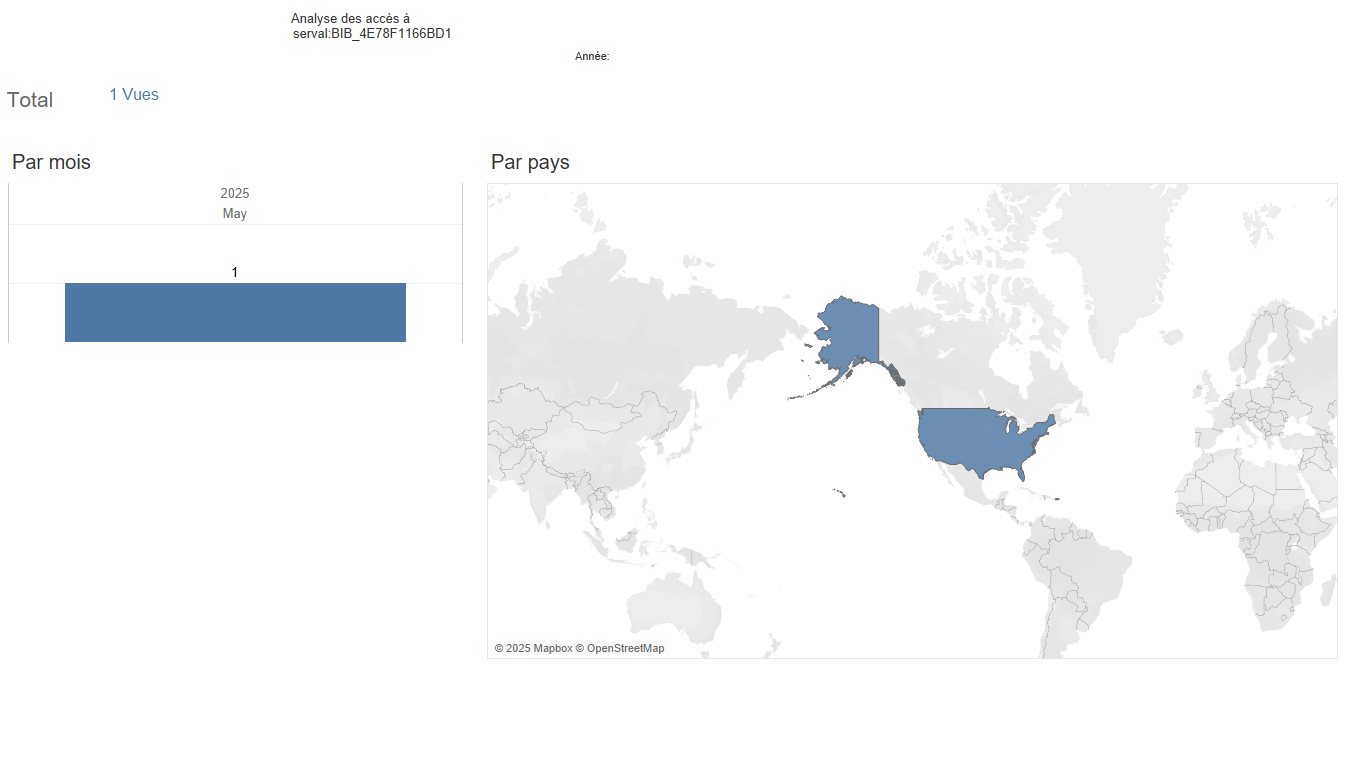Click the value label '1' above the bar
1366x768 pixels.
coord(235,272)
